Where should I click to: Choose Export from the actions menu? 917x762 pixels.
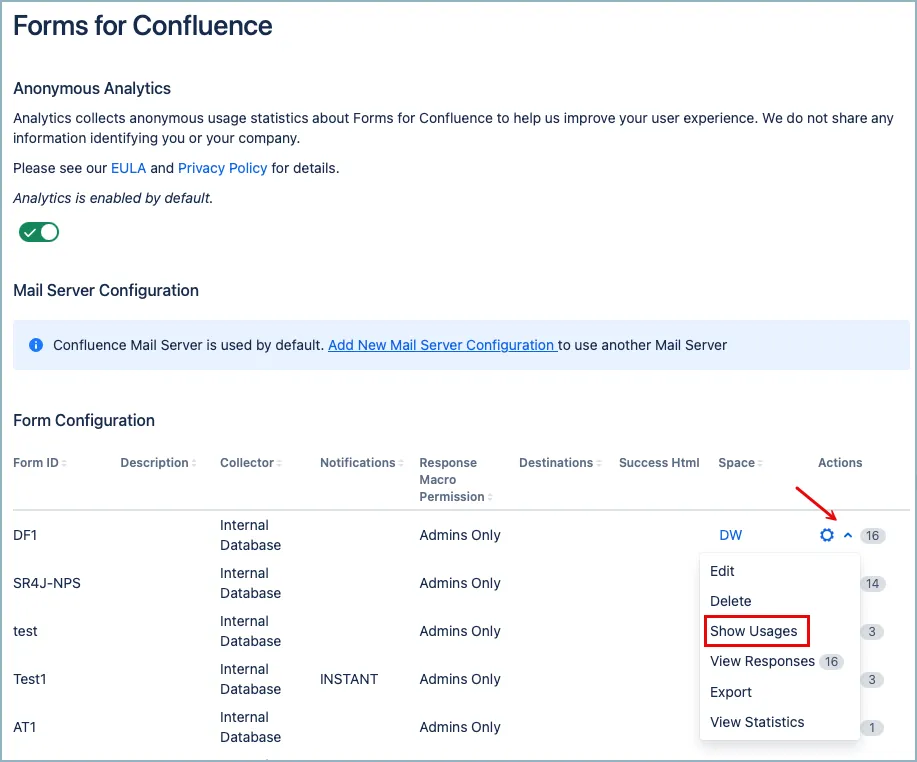730,692
